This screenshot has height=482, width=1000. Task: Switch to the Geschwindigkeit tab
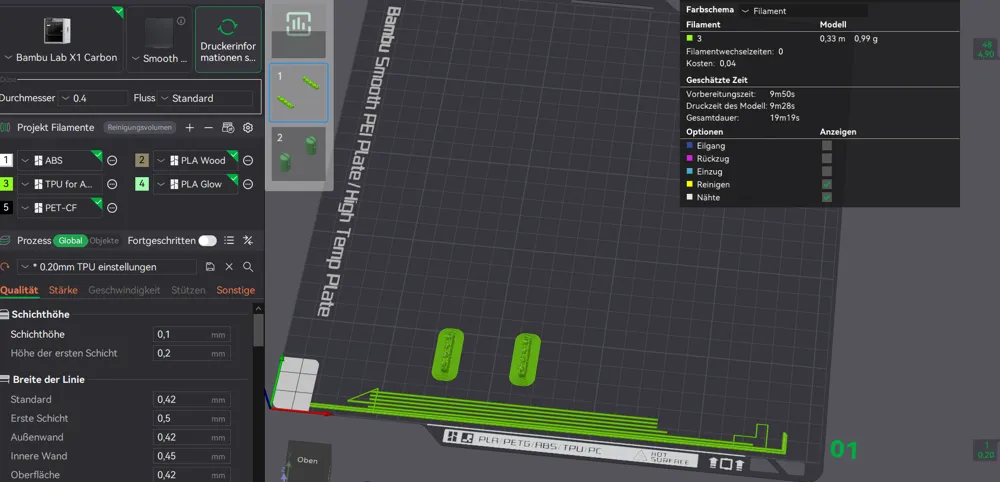click(124, 290)
